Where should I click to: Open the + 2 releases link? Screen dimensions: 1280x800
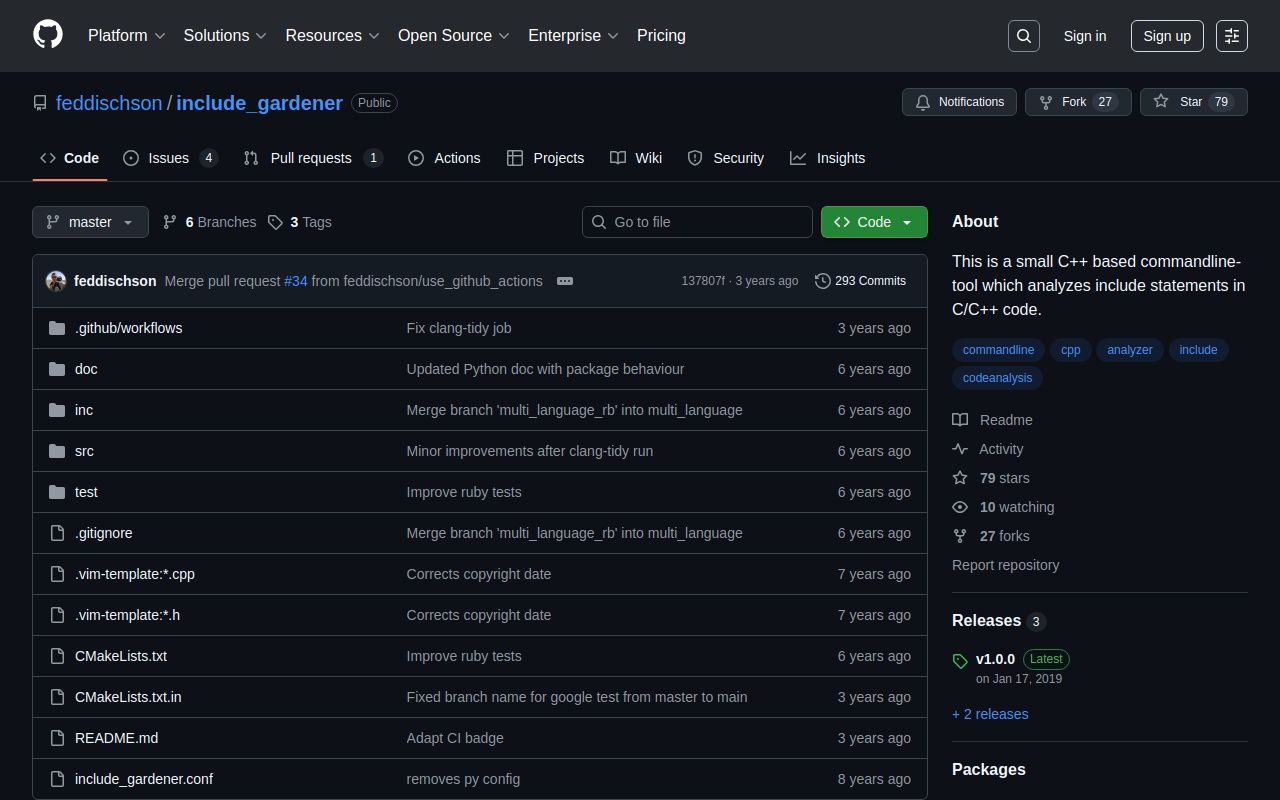pyautogui.click(x=990, y=714)
